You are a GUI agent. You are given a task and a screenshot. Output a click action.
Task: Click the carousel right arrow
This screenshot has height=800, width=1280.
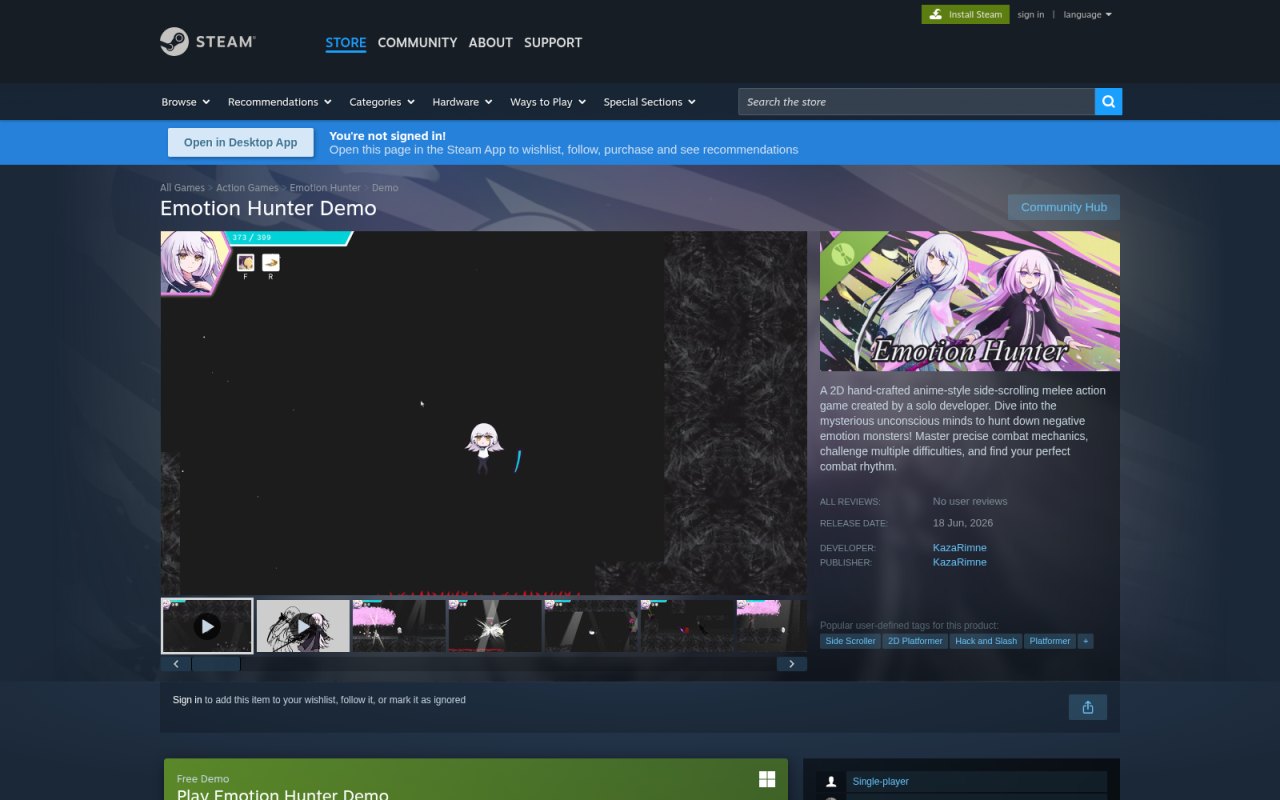pyautogui.click(x=792, y=664)
